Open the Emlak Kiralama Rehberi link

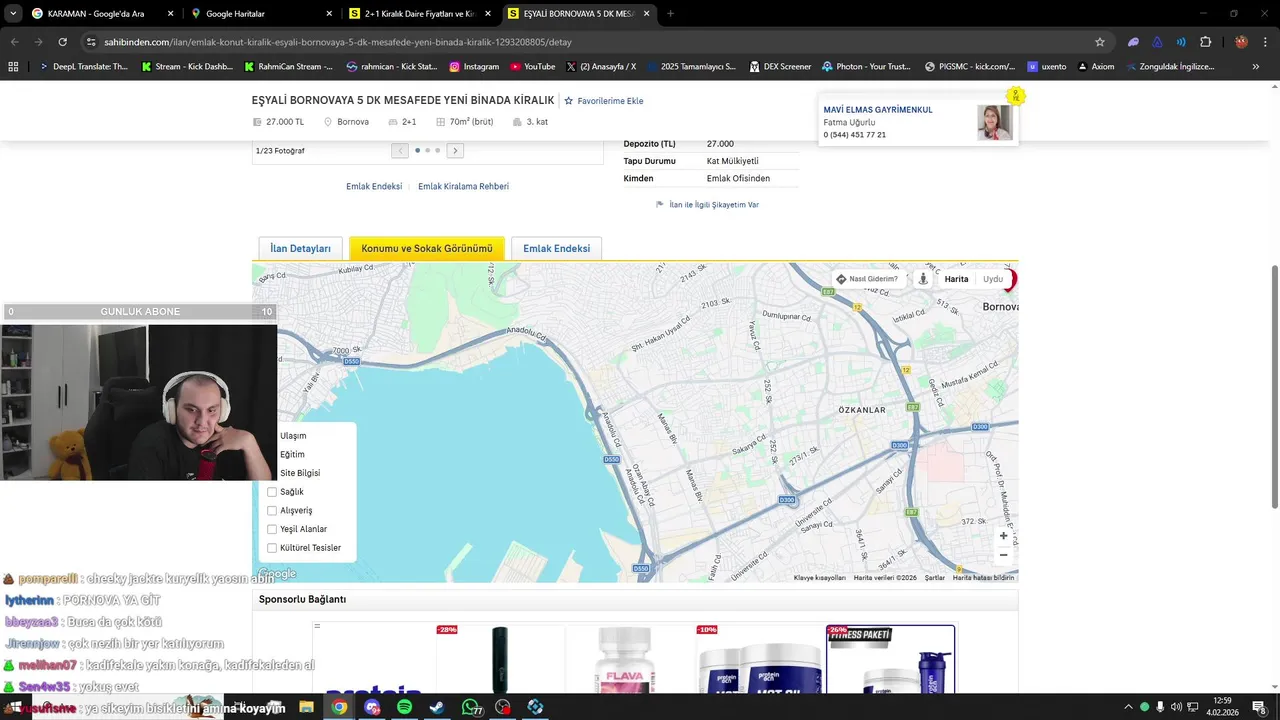(463, 186)
